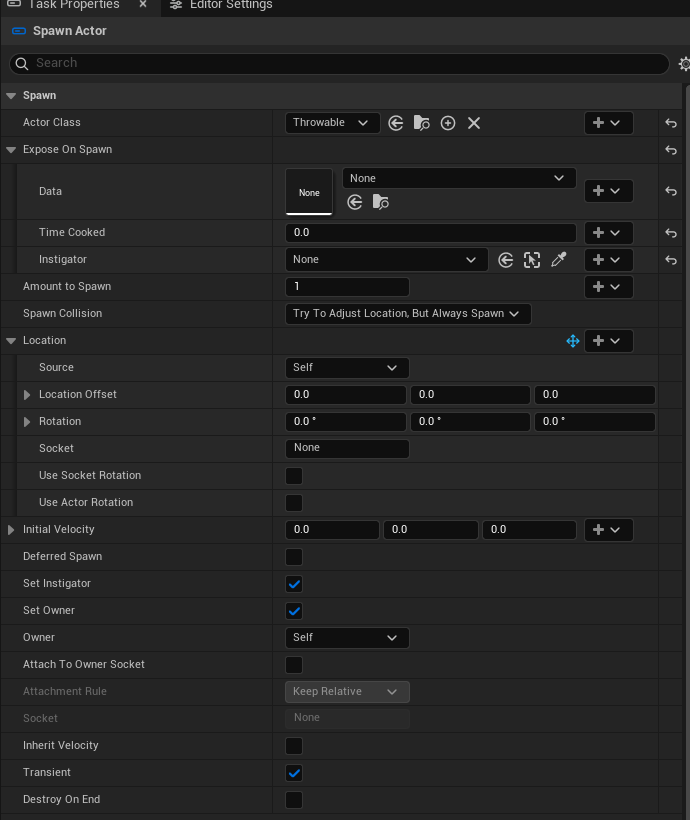Open the Instigator None dropdown
The image size is (690, 820).
[387, 260]
